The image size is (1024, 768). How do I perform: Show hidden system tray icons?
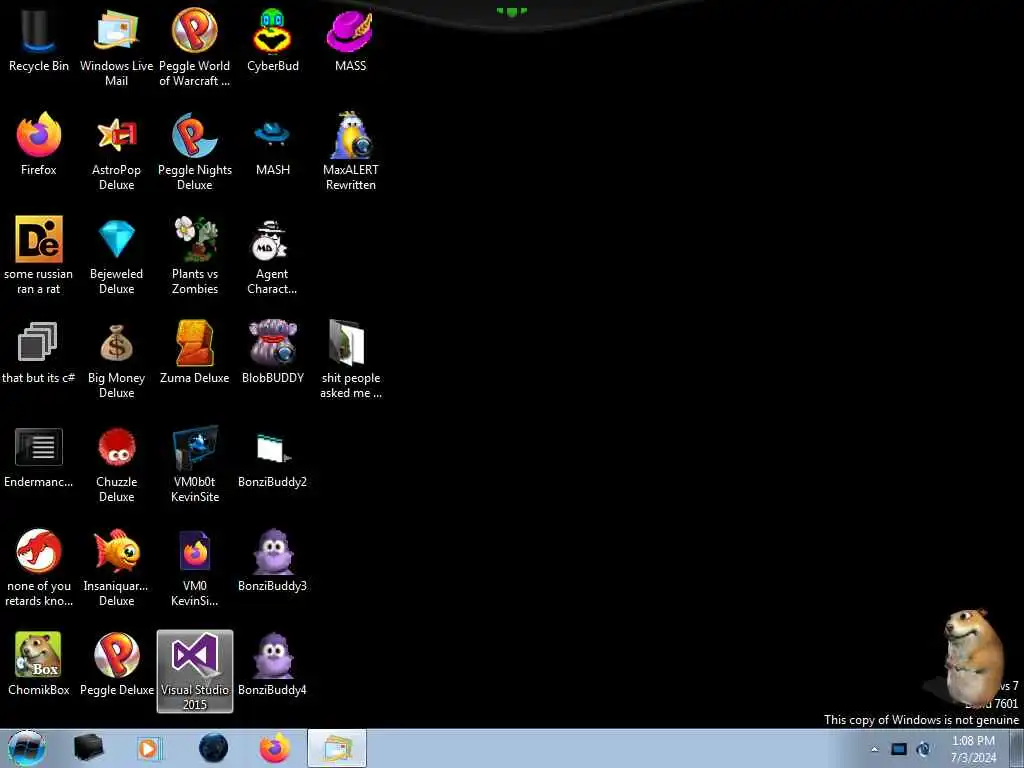click(874, 749)
